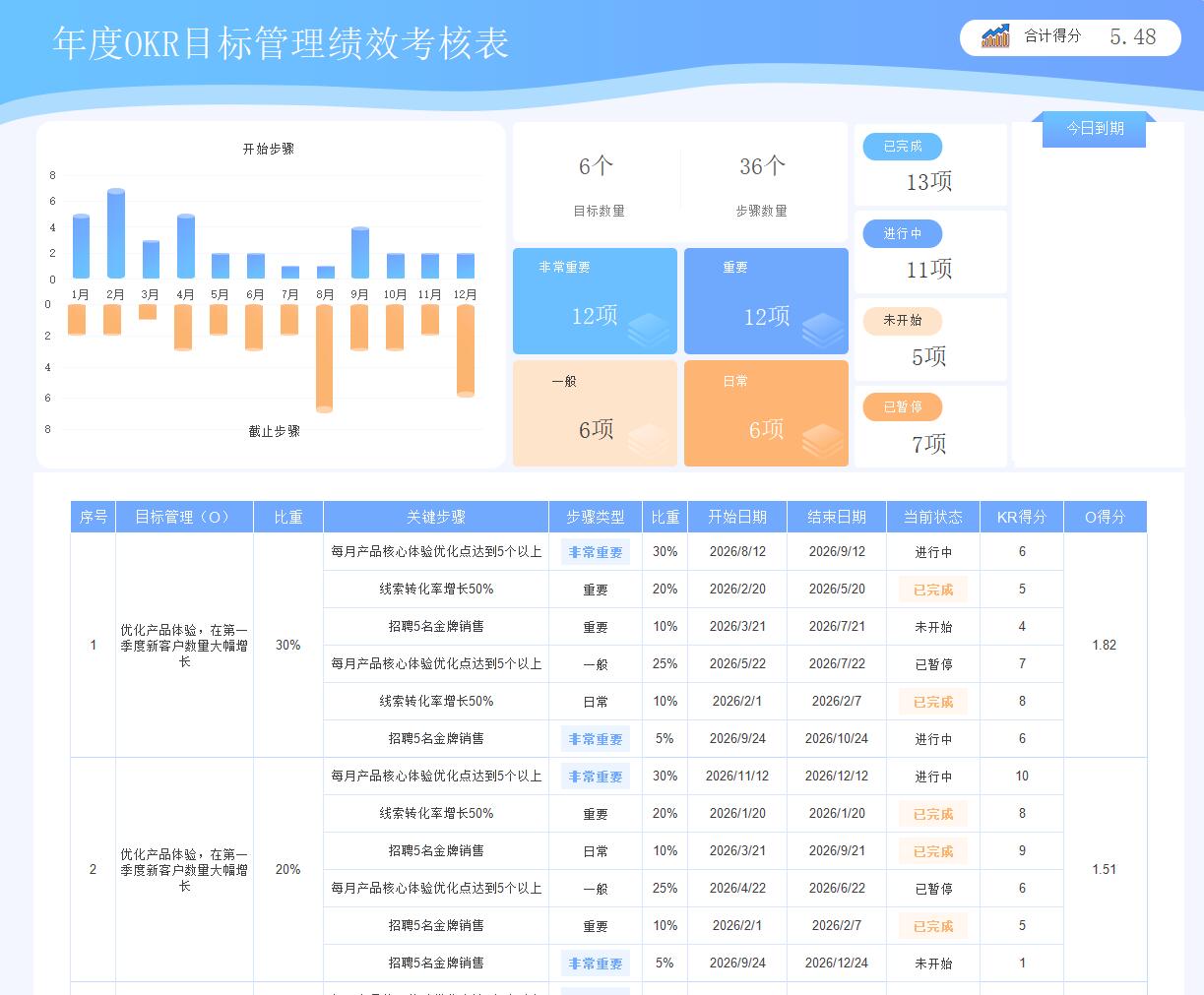The height and width of the screenshot is (995, 1204).
Task: Click the bar chart icon beside 合计得分
Action: (x=995, y=37)
